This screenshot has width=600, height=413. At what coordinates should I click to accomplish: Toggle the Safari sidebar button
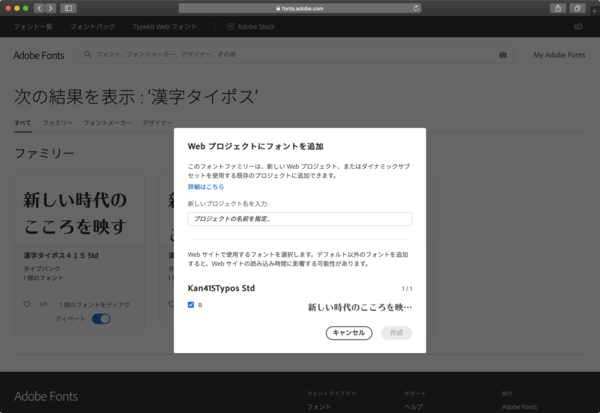pyautogui.click(x=68, y=8)
